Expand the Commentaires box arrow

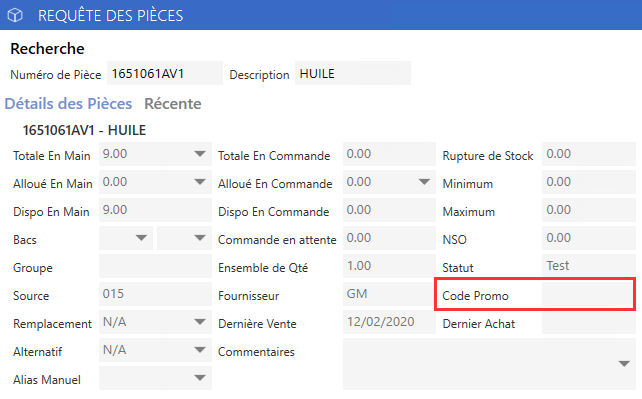[624, 364]
